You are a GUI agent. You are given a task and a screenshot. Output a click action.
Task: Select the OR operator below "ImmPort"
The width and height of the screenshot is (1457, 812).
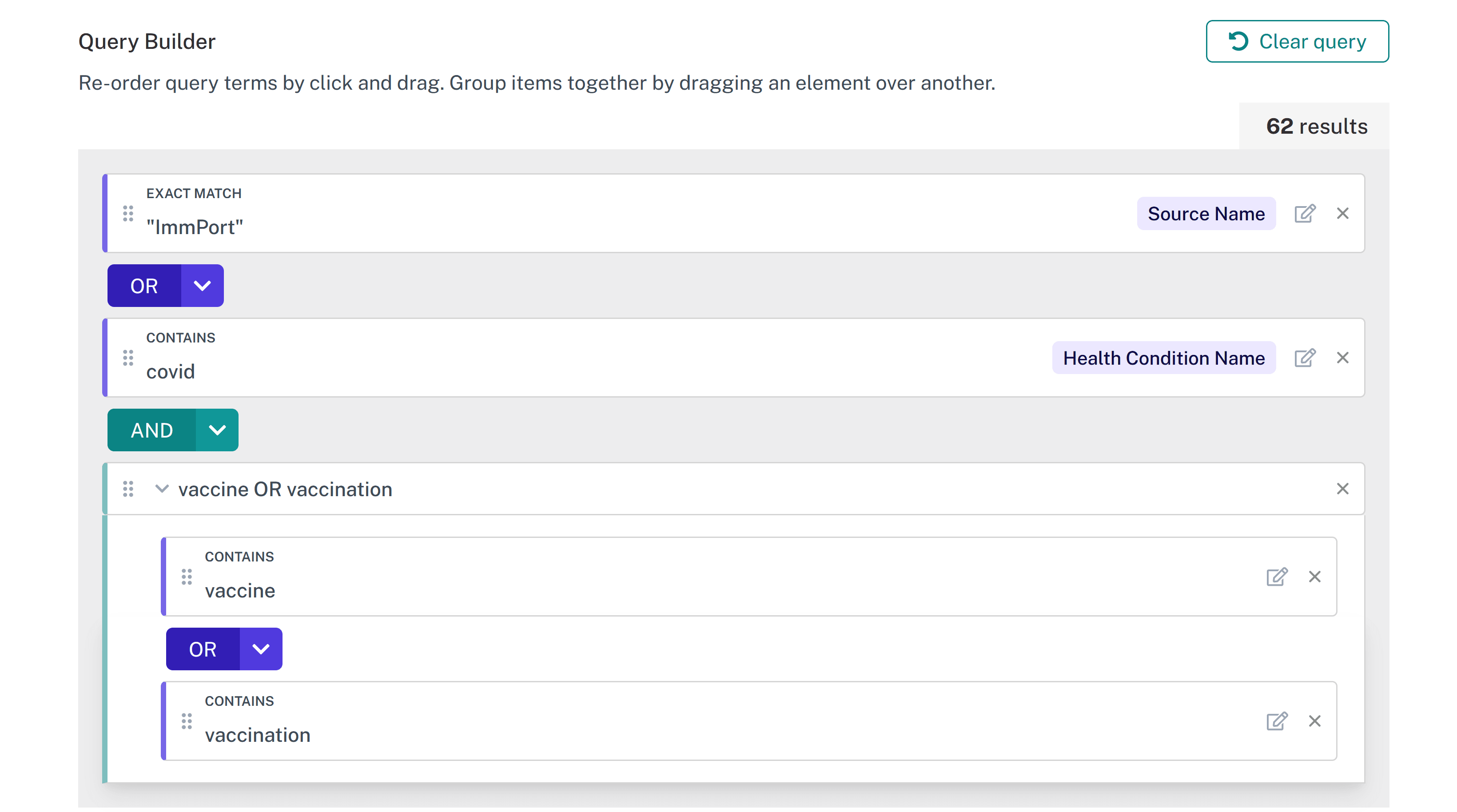pos(144,286)
